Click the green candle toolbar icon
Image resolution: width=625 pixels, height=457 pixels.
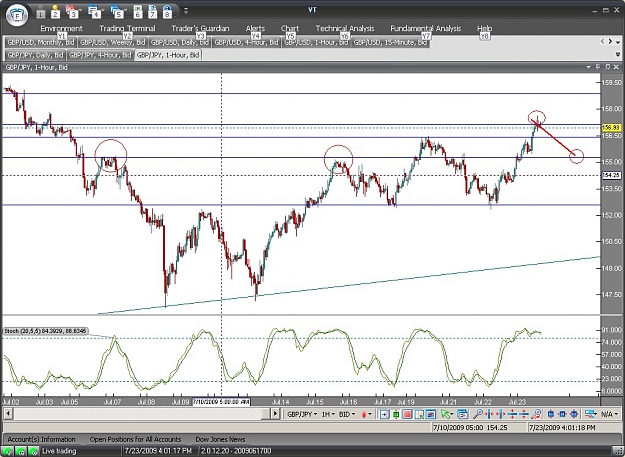pos(396,414)
